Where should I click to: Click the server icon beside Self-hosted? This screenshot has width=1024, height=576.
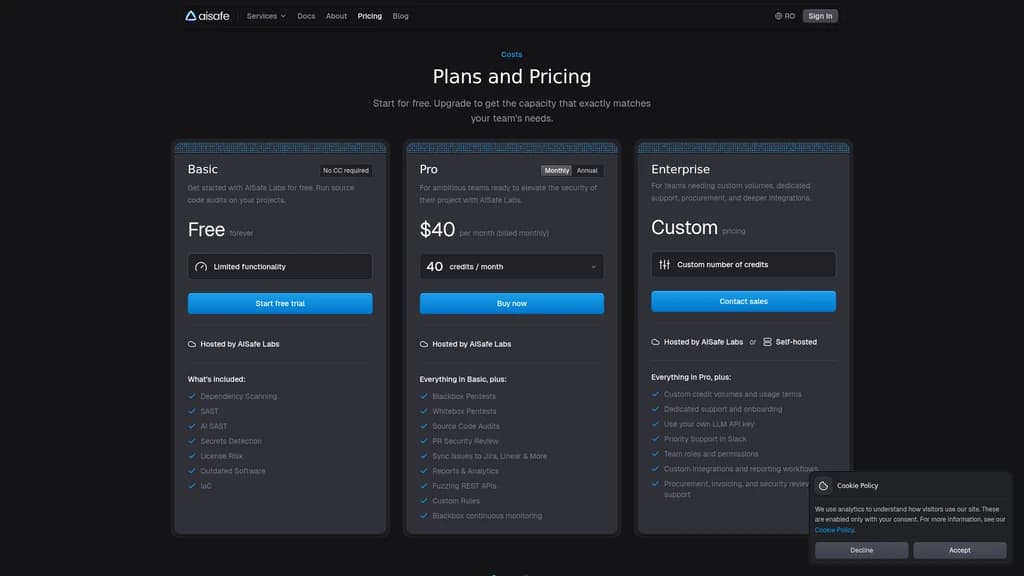click(767, 342)
